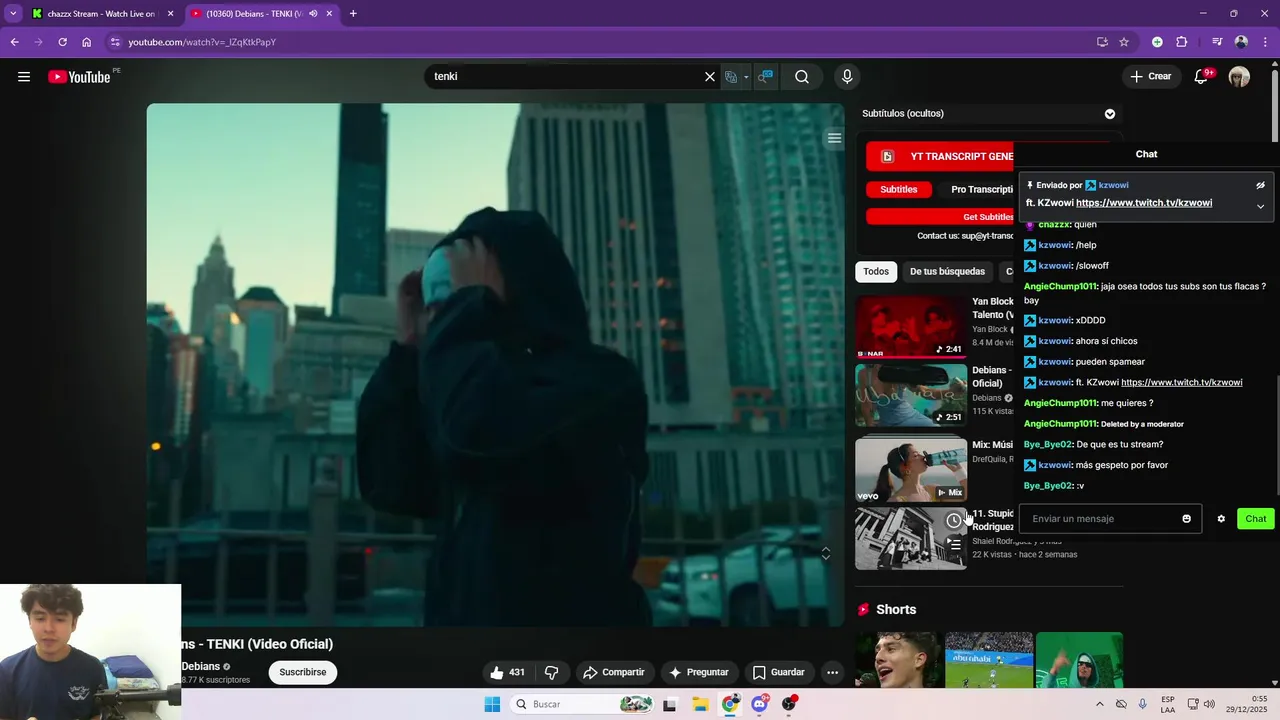Mute the Debians TENKI tab audio
The image size is (1280, 720).
tap(313, 13)
